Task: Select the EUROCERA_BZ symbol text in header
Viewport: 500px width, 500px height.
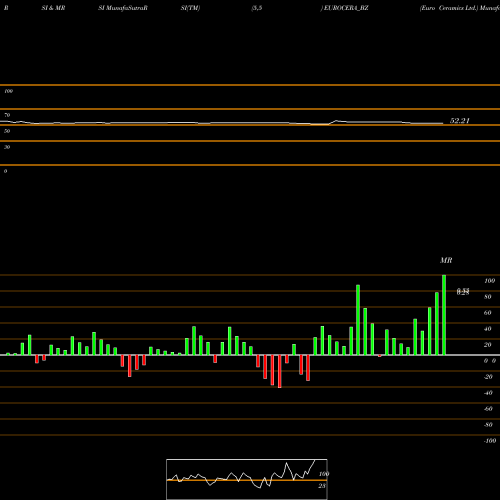Action: pyautogui.click(x=345, y=8)
